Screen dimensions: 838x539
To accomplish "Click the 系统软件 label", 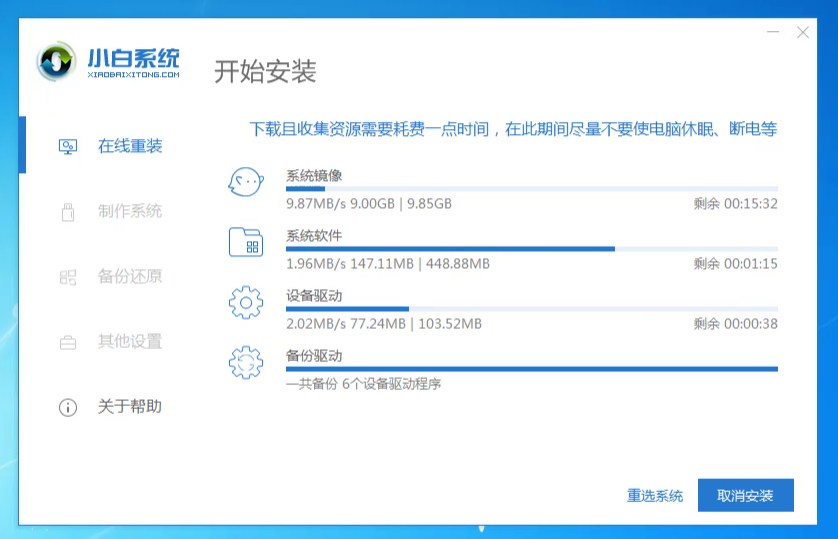I will [x=314, y=236].
